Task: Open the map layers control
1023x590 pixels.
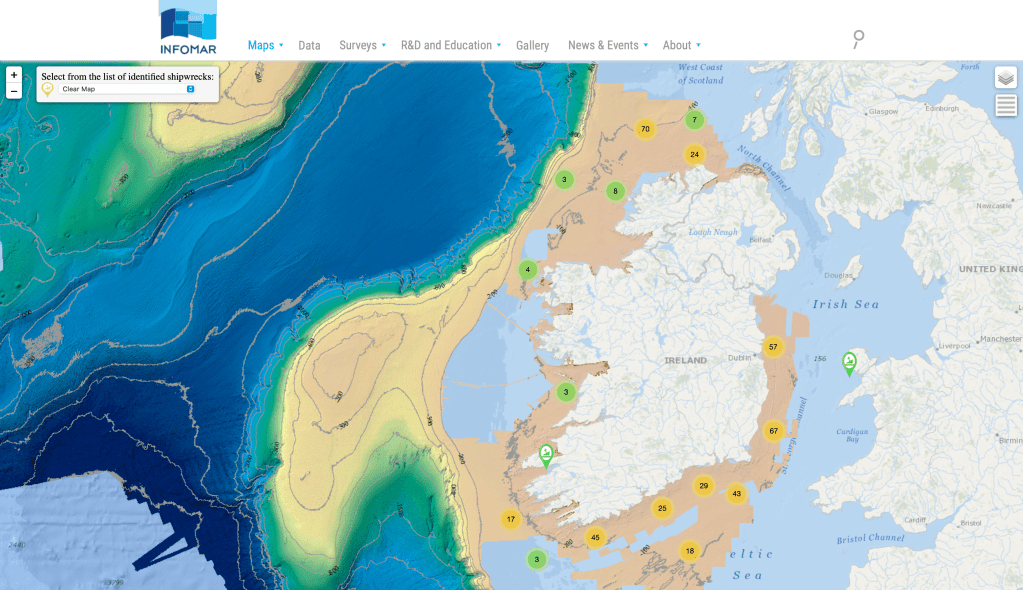Action: 1005,78
